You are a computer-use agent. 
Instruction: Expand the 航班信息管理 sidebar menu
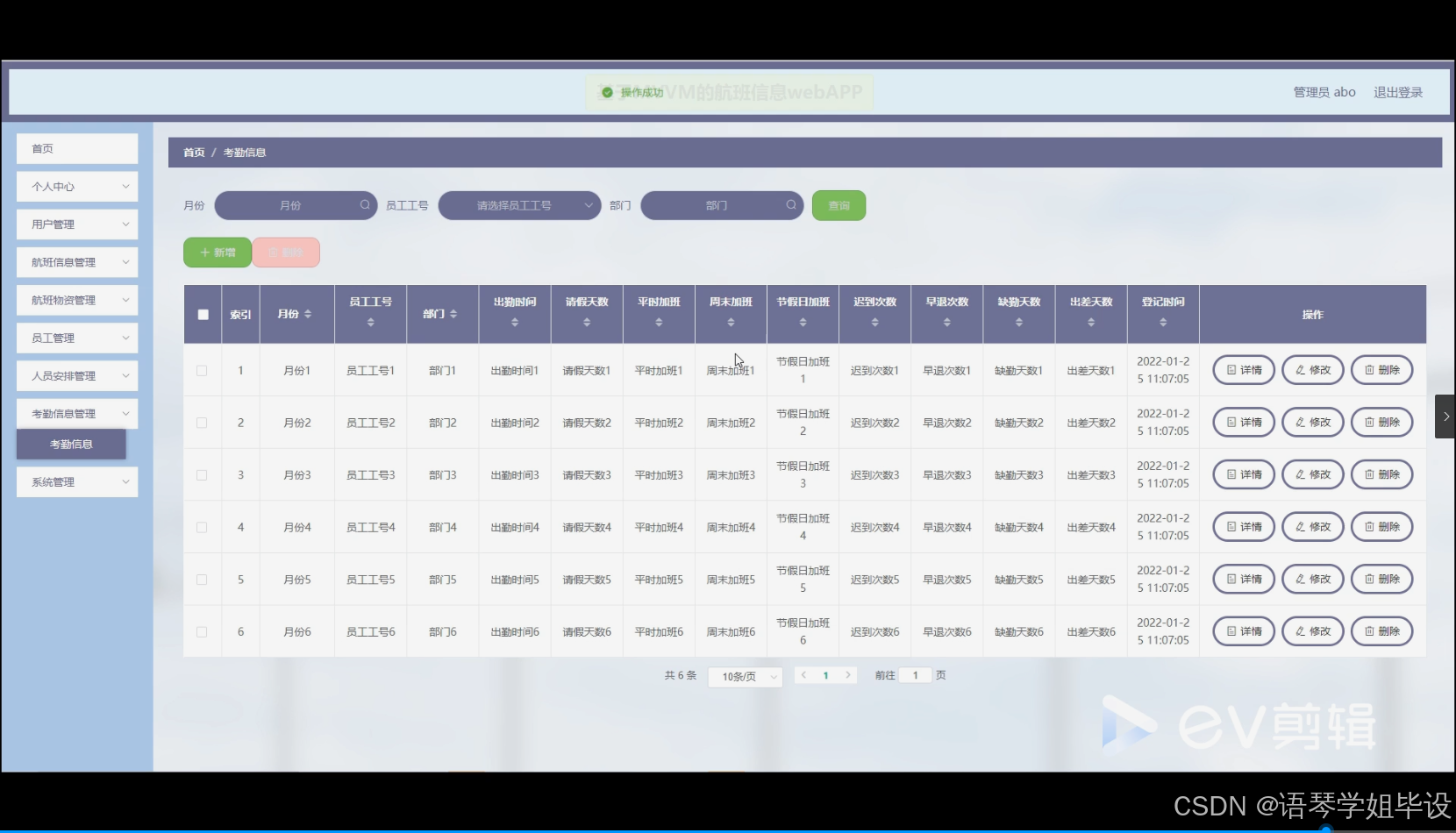77,262
